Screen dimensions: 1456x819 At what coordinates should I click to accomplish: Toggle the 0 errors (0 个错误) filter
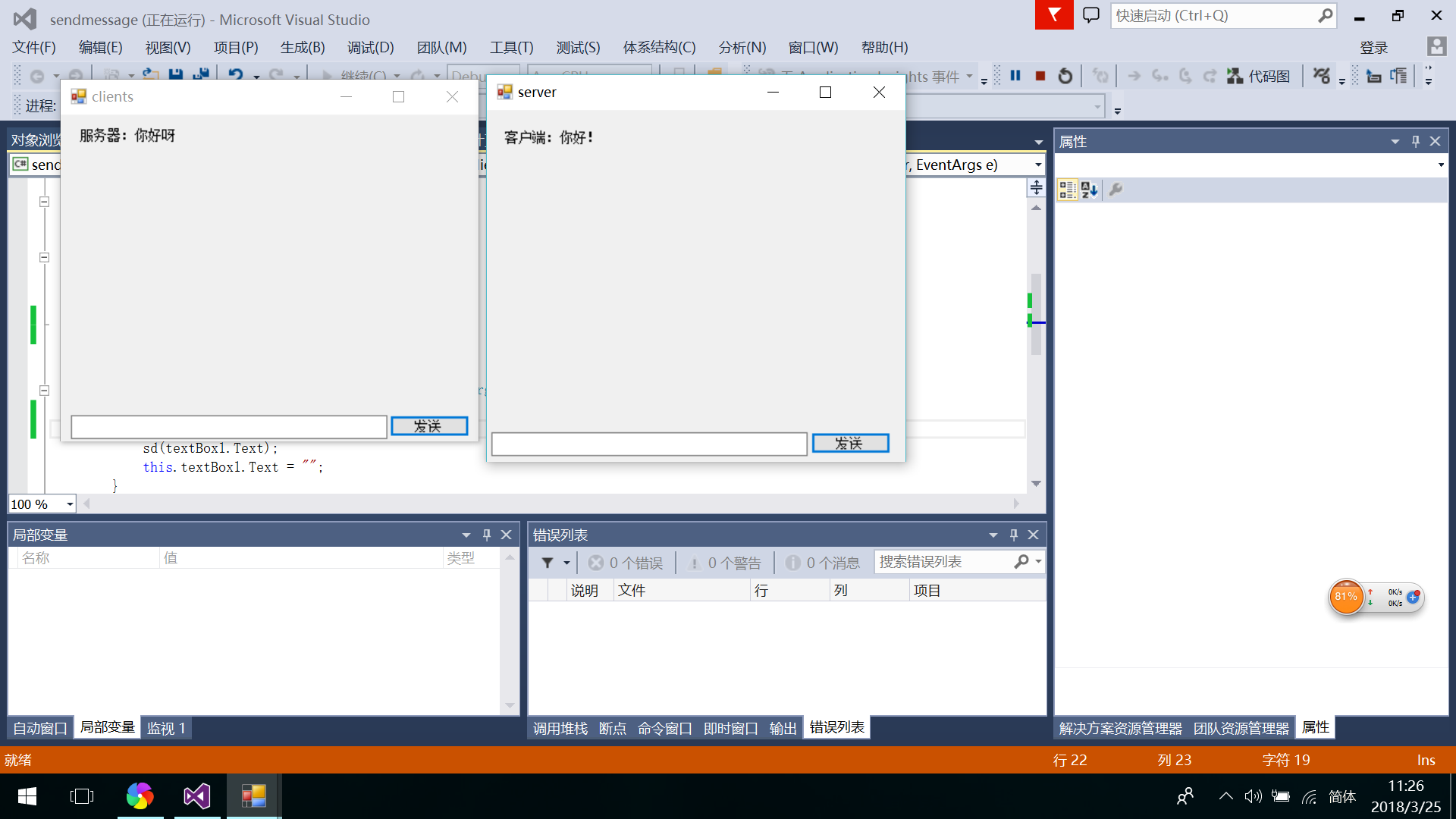626,563
